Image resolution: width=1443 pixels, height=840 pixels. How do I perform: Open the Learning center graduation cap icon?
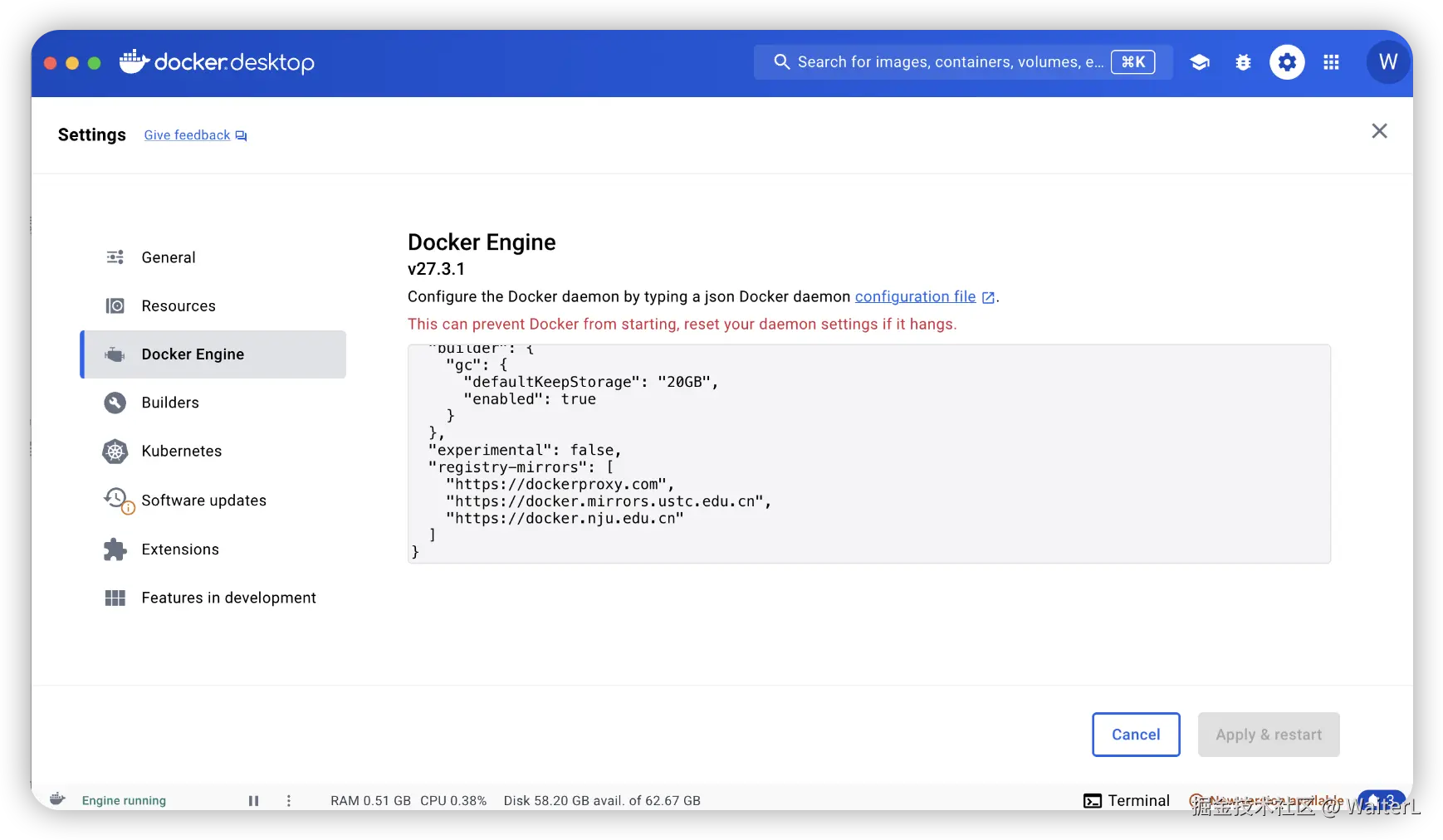pyautogui.click(x=1199, y=62)
